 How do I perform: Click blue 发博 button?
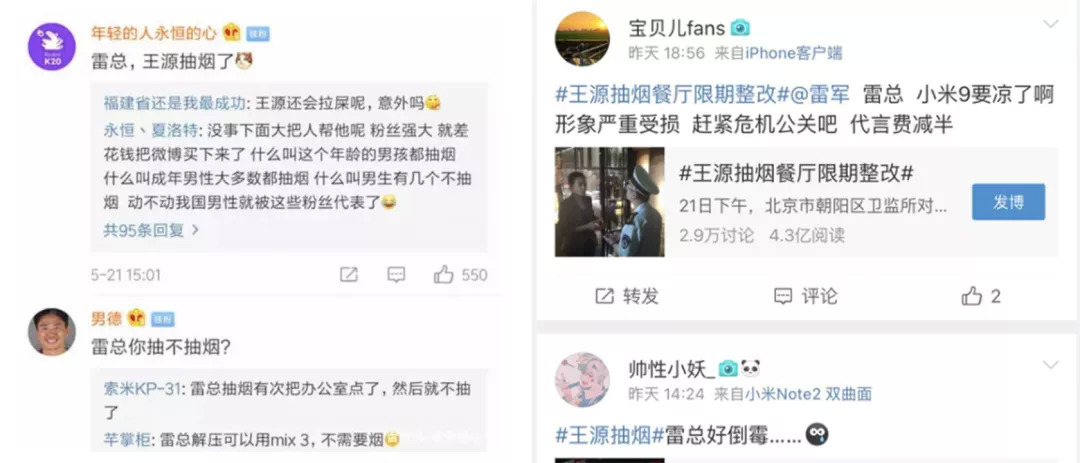coord(1008,202)
